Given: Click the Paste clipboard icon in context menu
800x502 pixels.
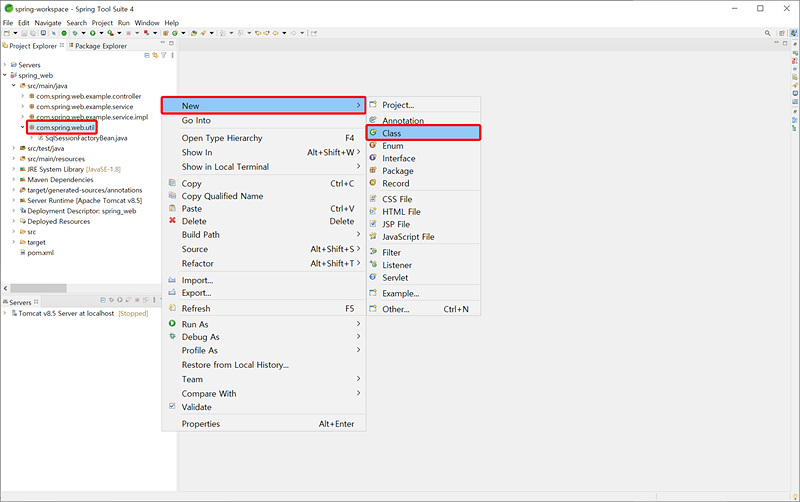Looking at the screenshot, I should tap(172, 208).
